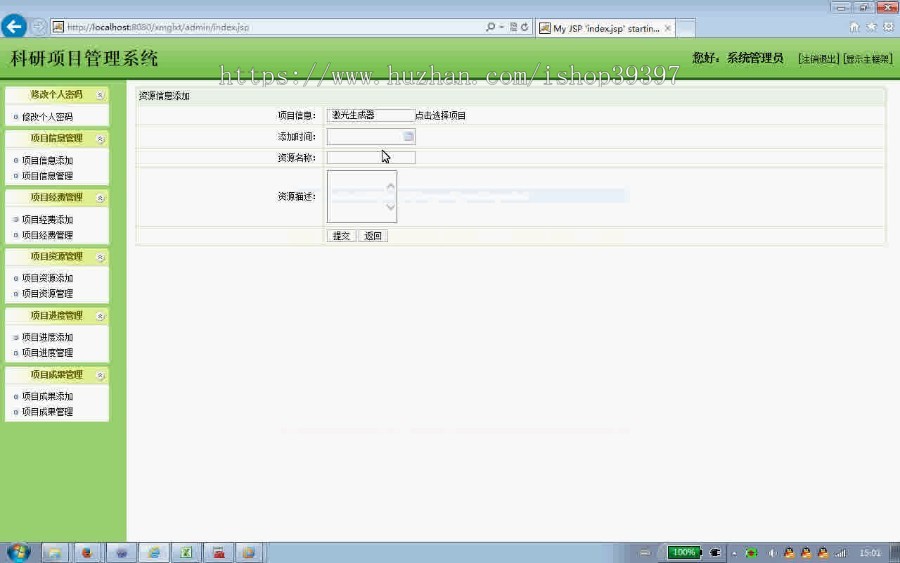Click the 添加时间 date input field
The image size is (900, 563).
click(371, 137)
